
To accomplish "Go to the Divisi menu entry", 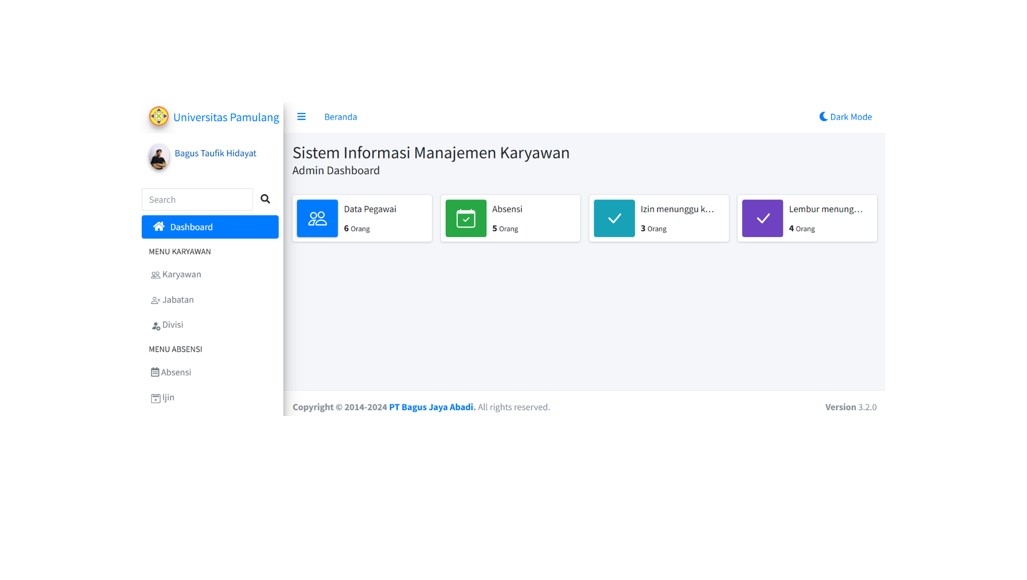I will point(210,325).
